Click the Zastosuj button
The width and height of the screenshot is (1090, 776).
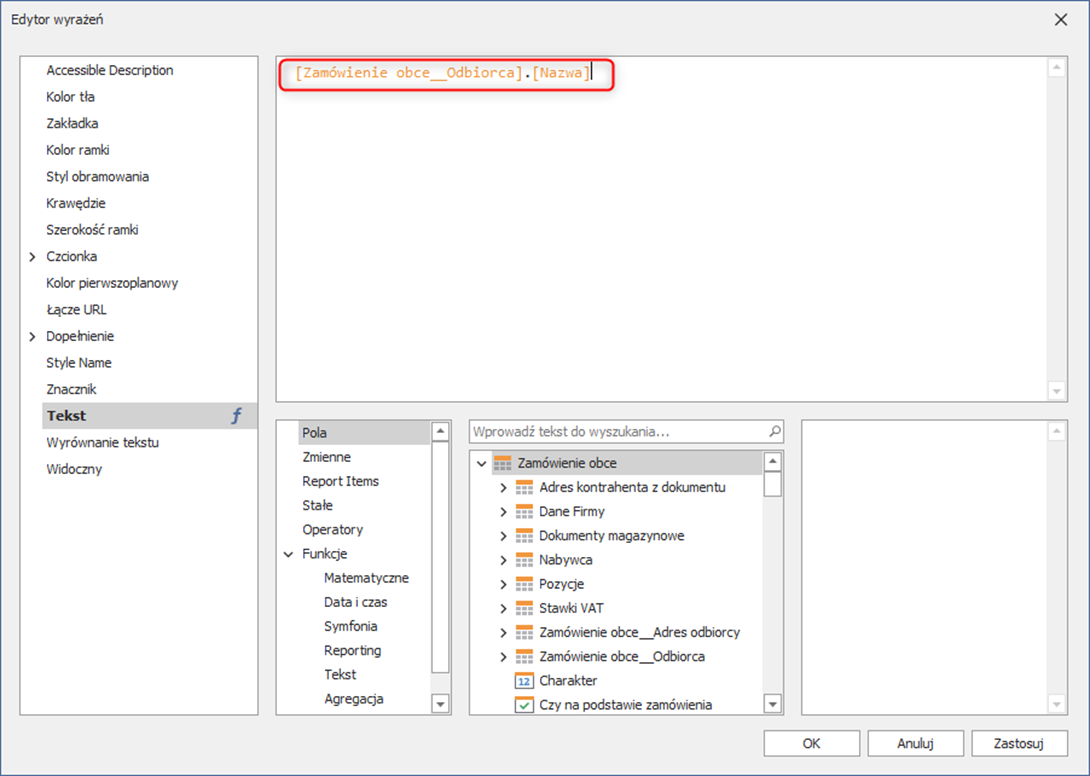click(1018, 743)
